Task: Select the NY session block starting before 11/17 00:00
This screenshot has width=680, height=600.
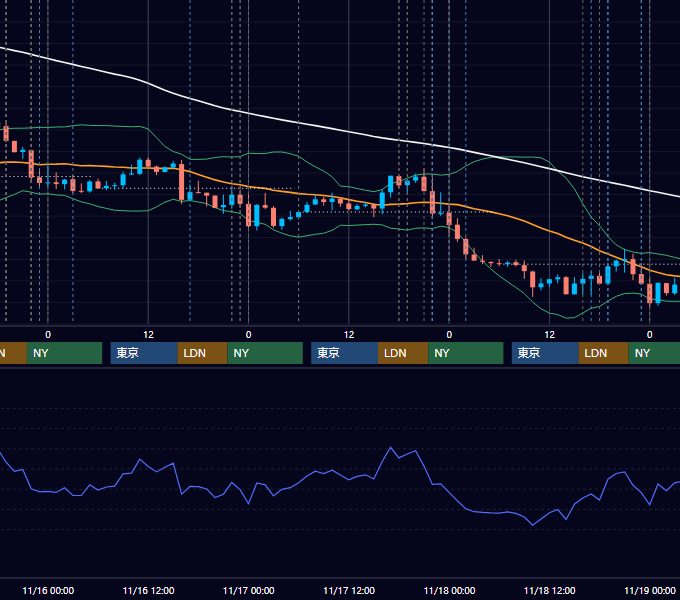Action: [x=265, y=353]
